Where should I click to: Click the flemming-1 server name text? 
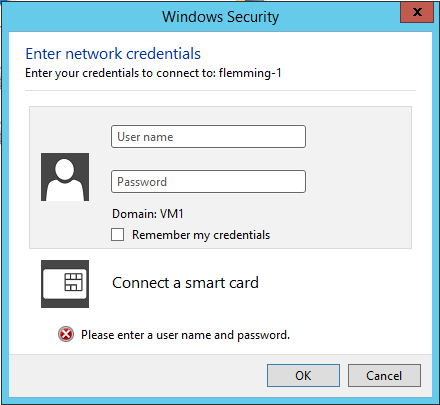pos(250,73)
